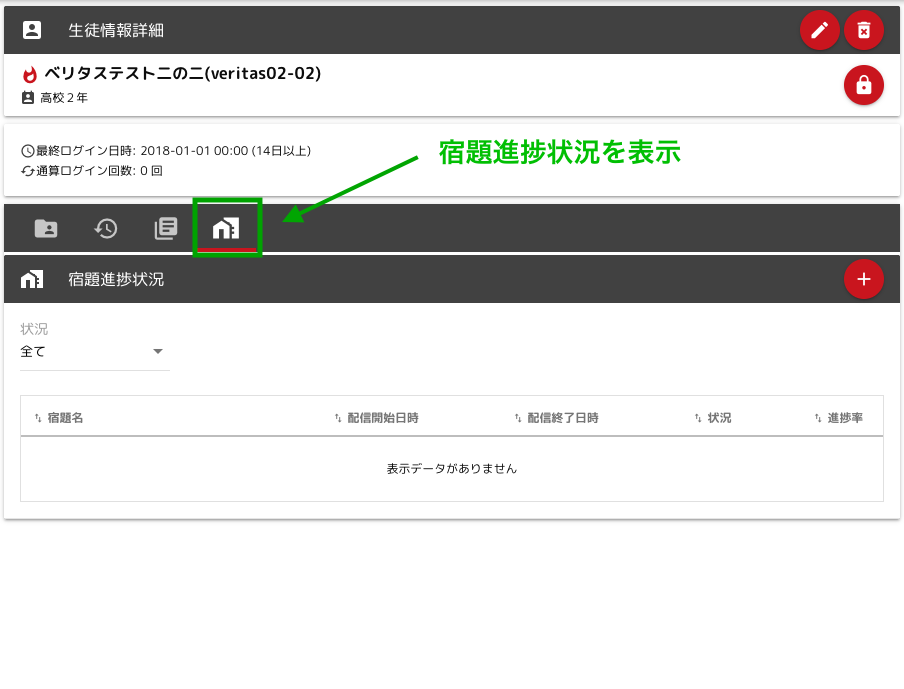Click the pencil edit button for student info
Image resolution: width=904 pixels, height=689 pixels.
819,30
